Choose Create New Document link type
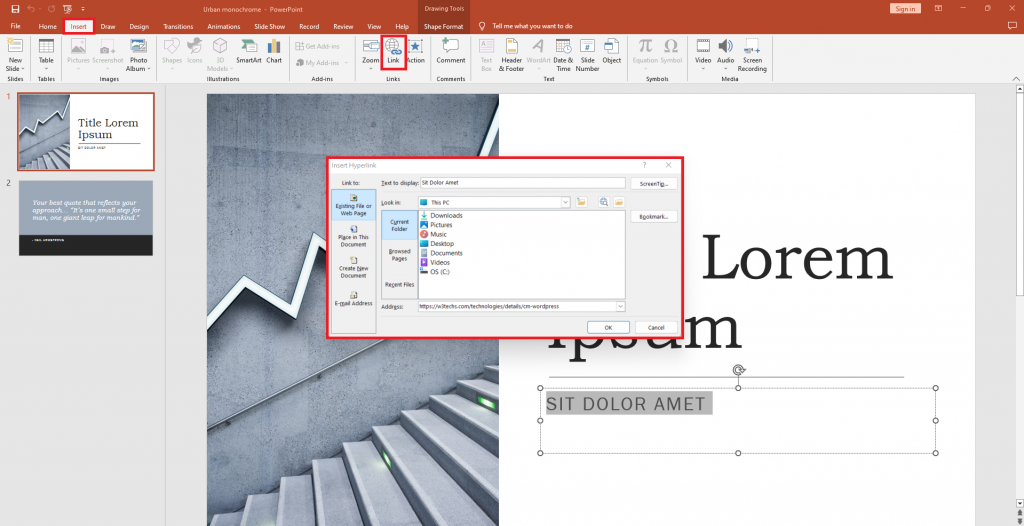Image resolution: width=1024 pixels, height=526 pixels. click(x=354, y=268)
